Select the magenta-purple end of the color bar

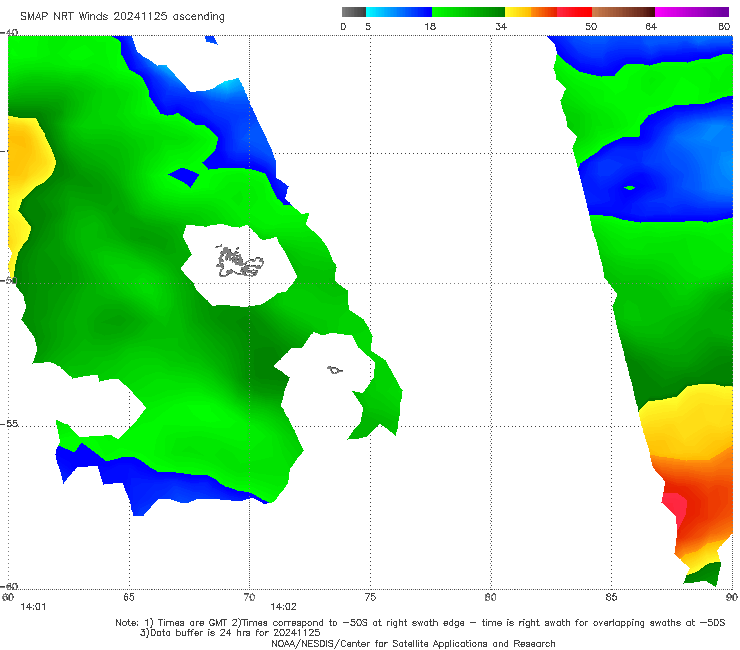pos(692,12)
